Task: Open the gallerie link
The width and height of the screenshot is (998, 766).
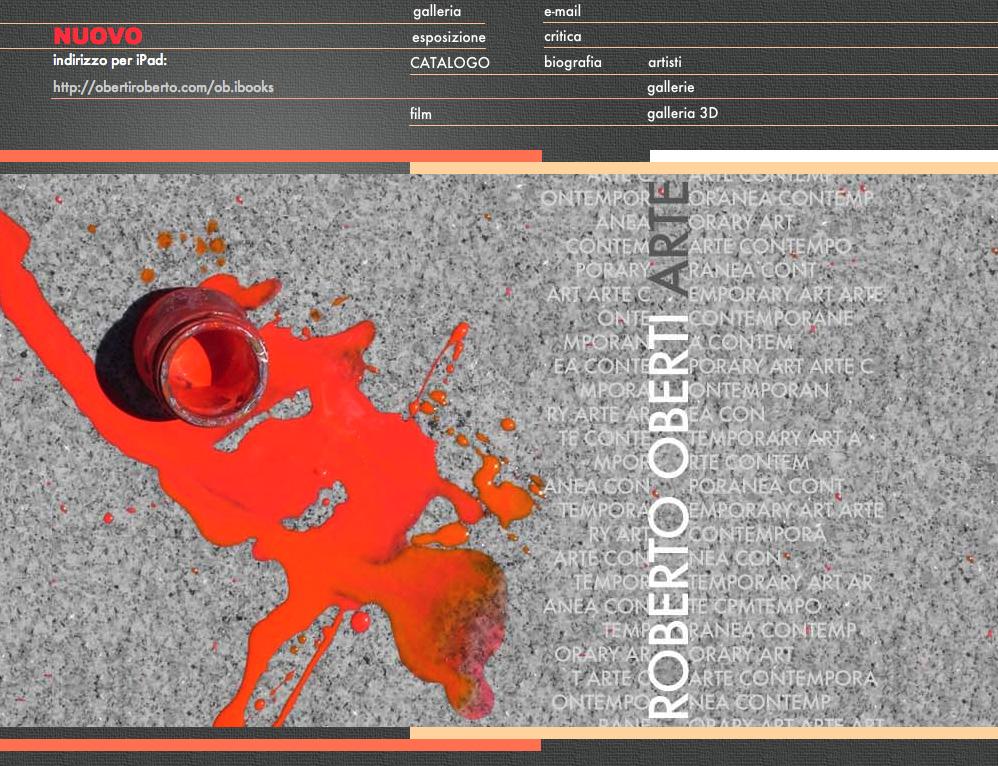Action: point(670,87)
